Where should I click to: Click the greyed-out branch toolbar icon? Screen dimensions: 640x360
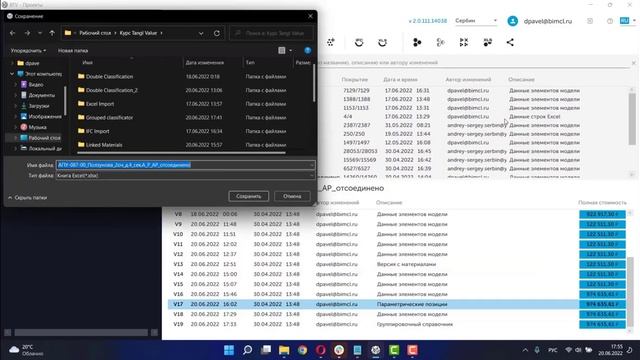pos(440,42)
